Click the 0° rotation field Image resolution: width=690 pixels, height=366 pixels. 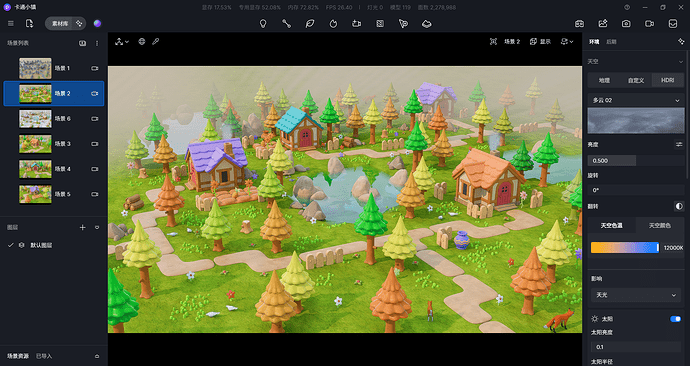tap(636, 190)
